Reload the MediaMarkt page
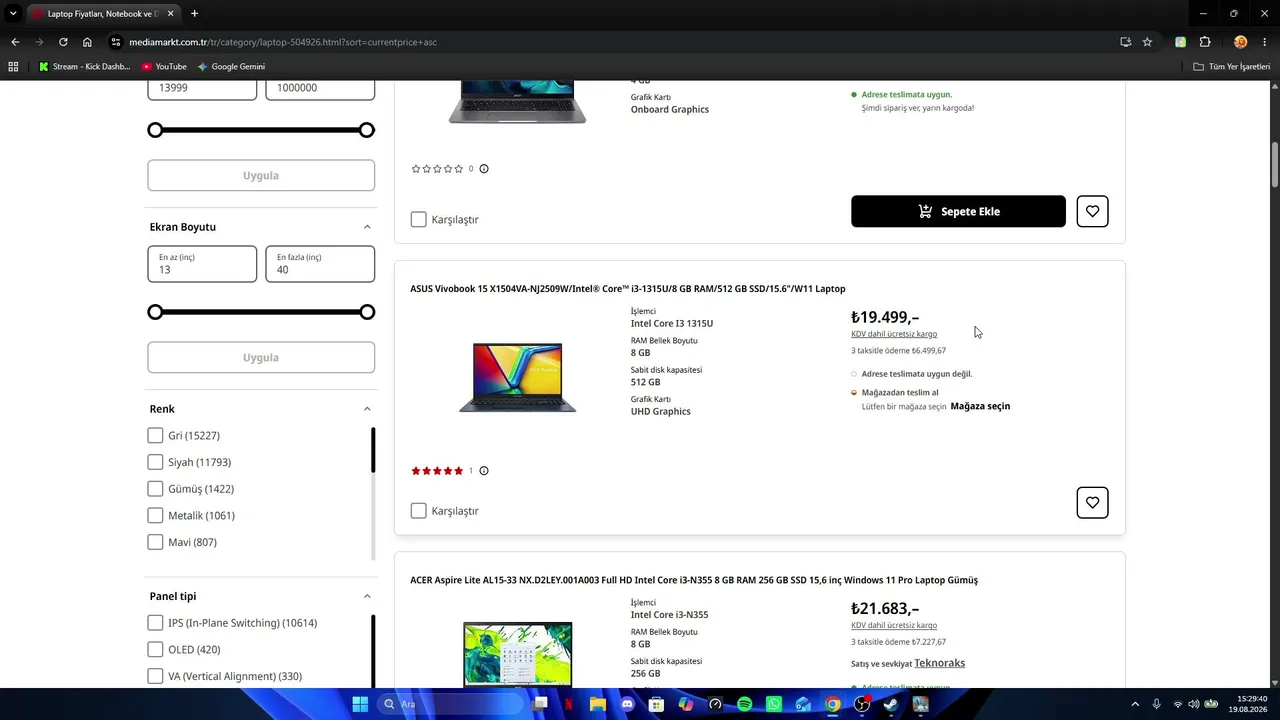 (63, 42)
